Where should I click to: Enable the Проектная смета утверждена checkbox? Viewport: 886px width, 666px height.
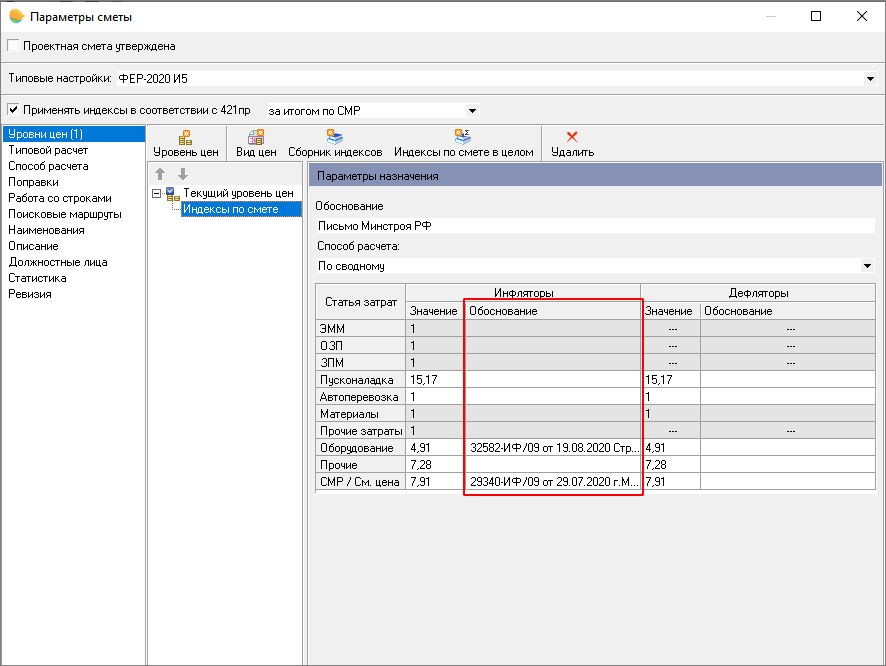pyautogui.click(x=13, y=46)
